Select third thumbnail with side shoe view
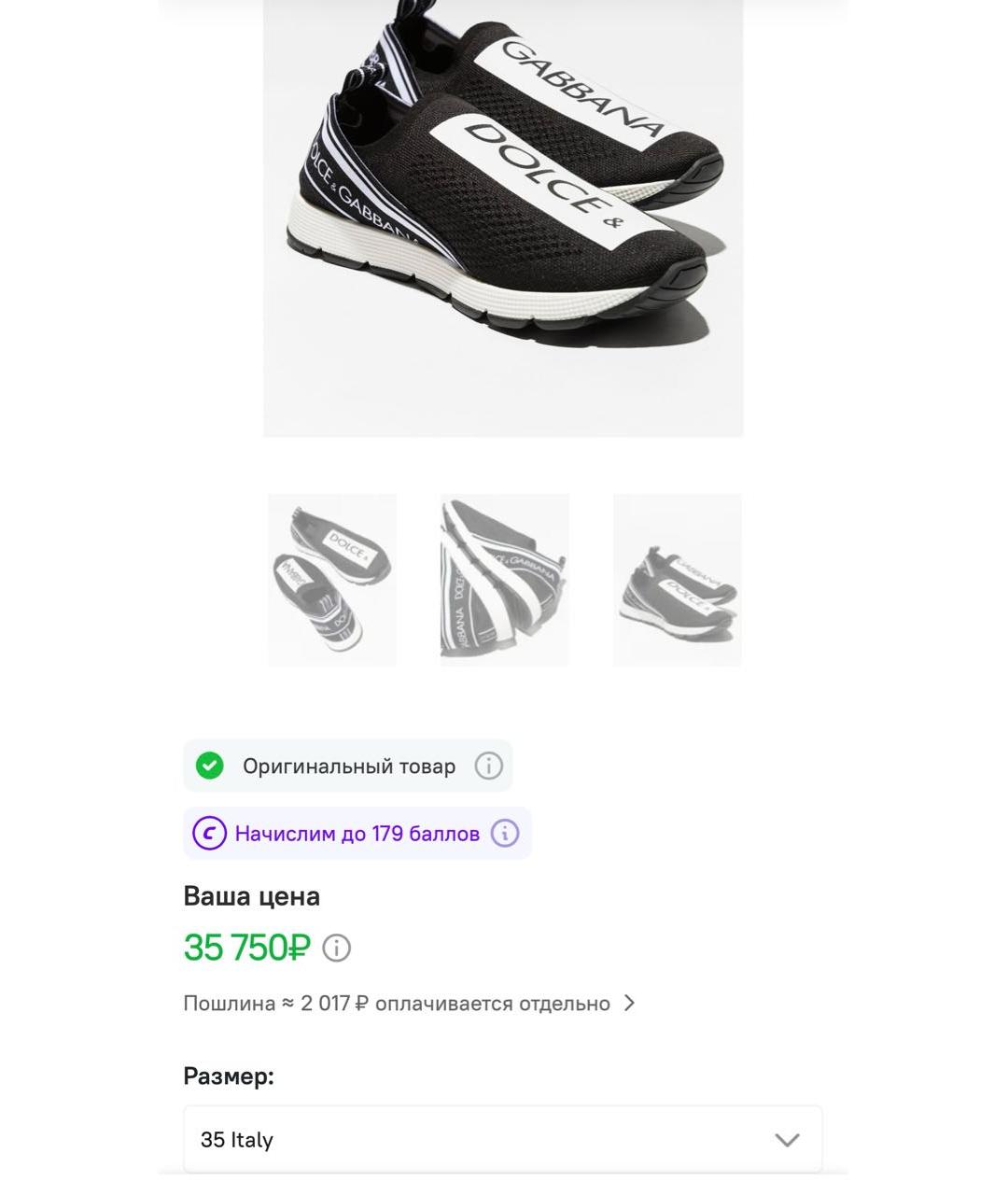Viewport: 1008px width, 1195px height. point(677,580)
